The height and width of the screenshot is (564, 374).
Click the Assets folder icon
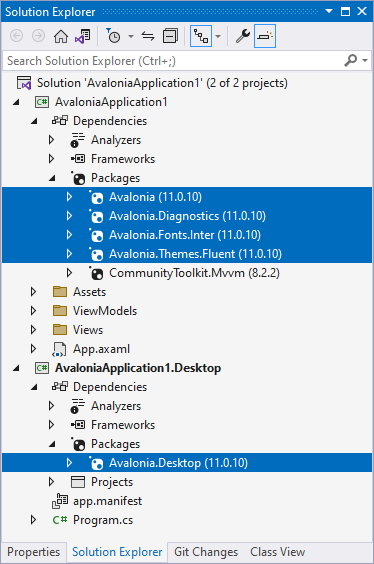60,292
